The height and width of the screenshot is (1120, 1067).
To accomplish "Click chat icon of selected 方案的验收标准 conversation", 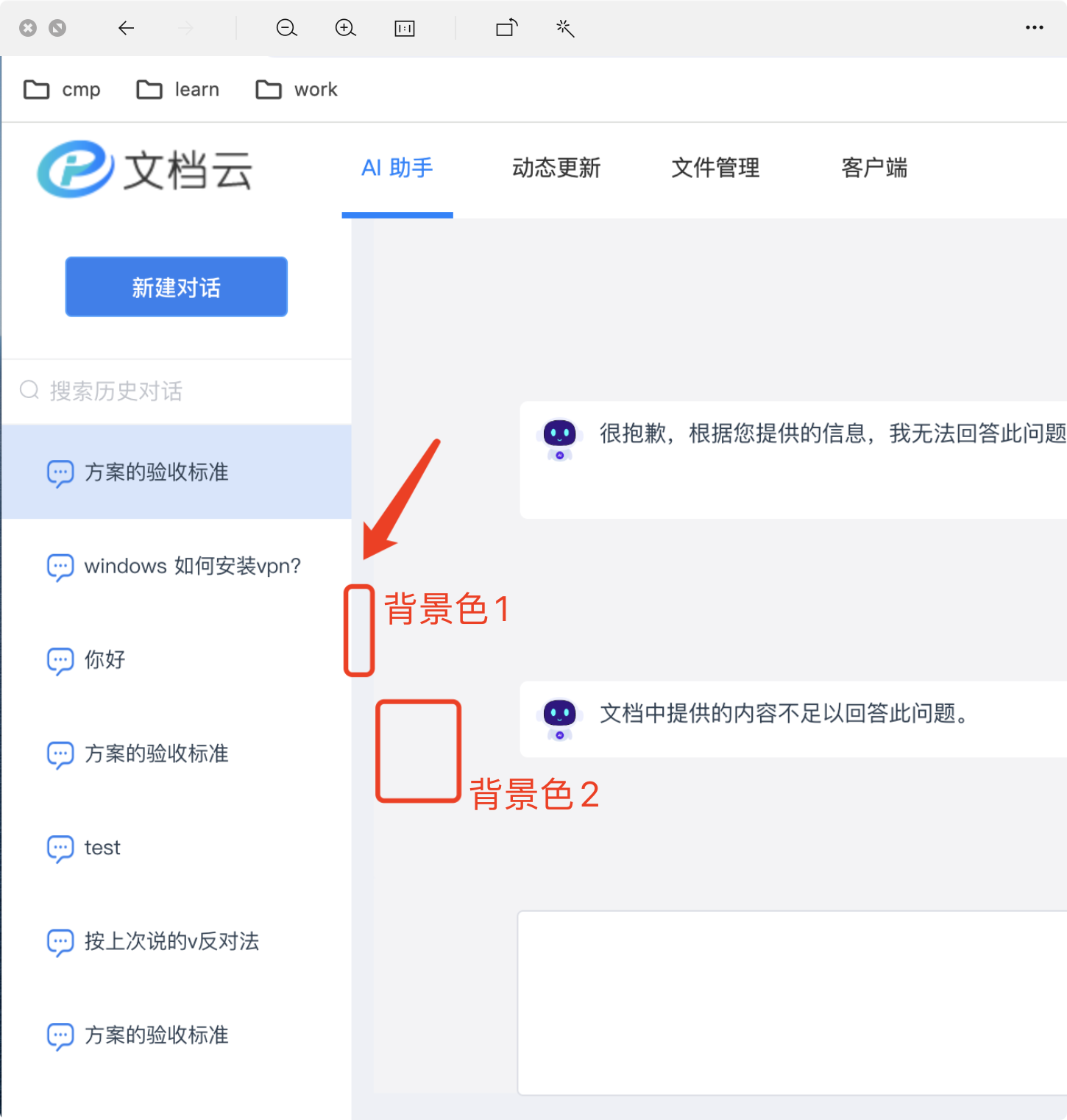I will click(x=60, y=472).
